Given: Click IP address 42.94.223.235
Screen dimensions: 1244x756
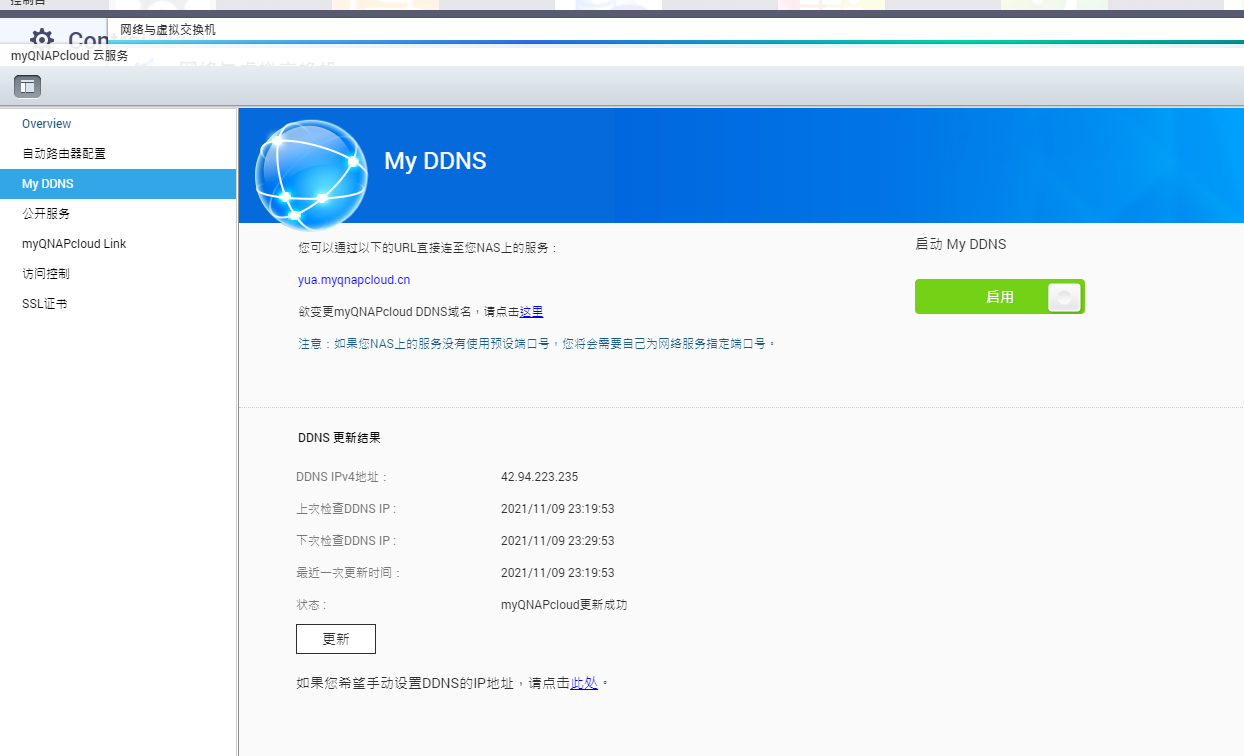Looking at the screenshot, I should [x=539, y=477].
